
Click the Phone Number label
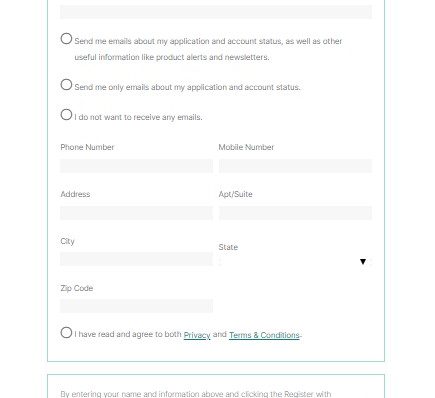pos(87,147)
